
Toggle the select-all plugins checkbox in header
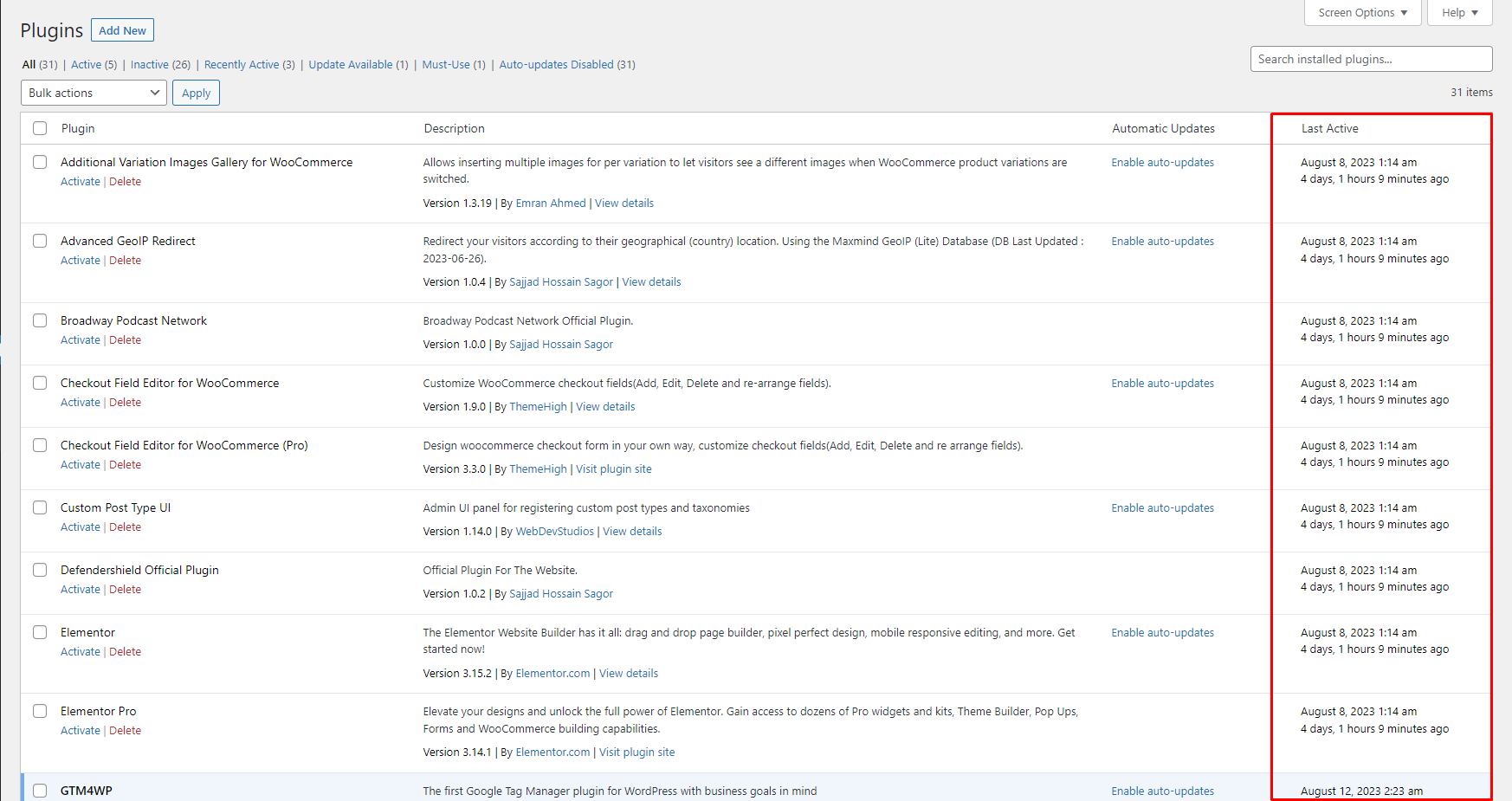[x=40, y=128]
